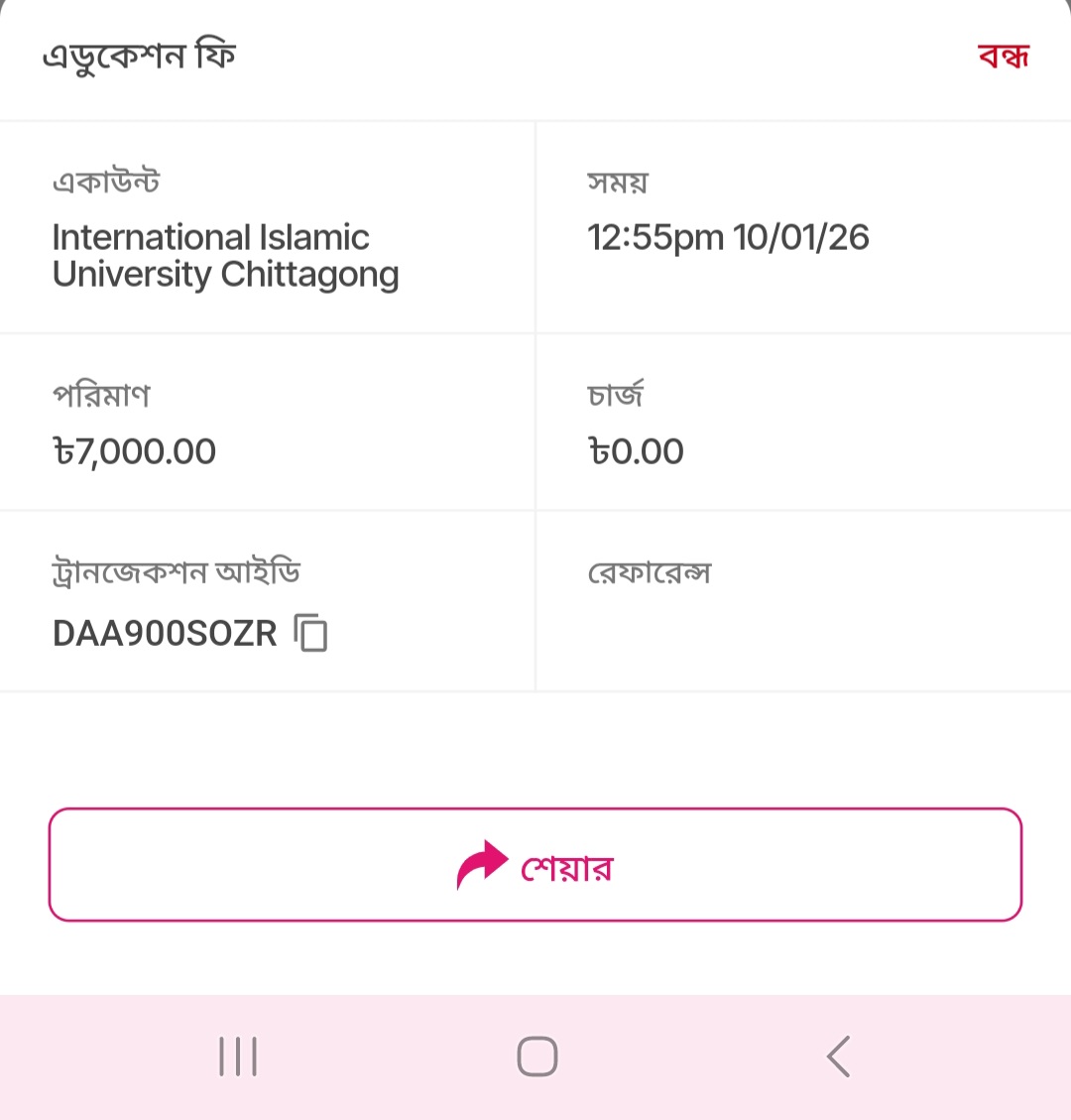Tap the পরিমাণ amount label

[101, 396]
